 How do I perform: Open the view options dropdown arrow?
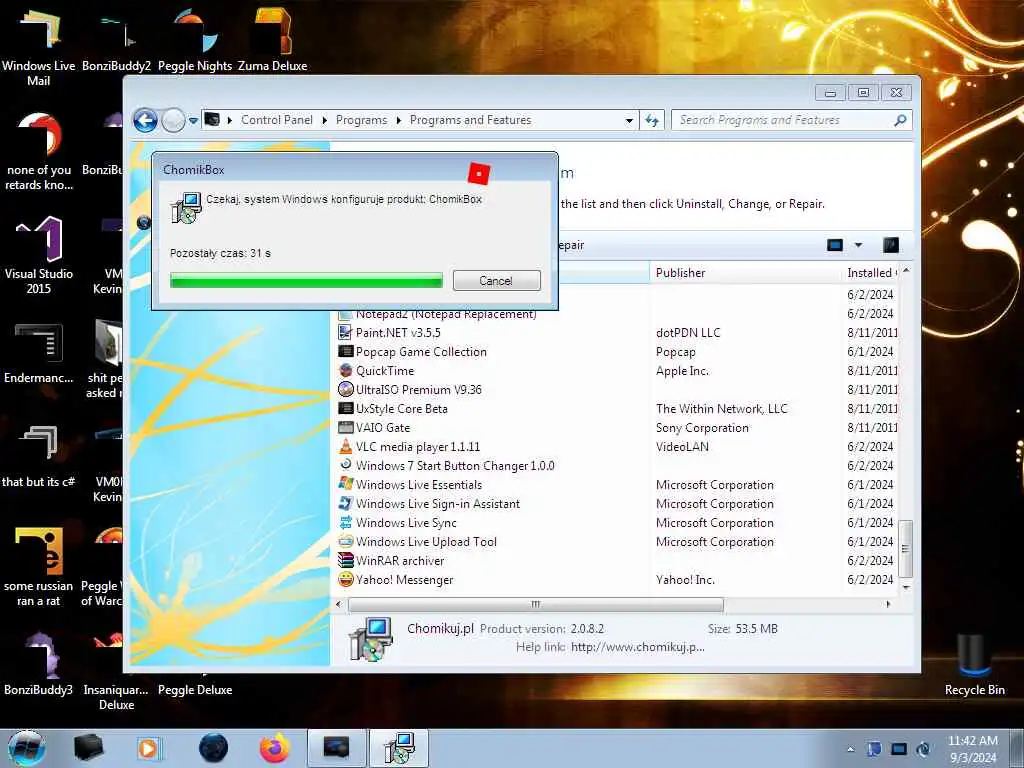pos(858,245)
